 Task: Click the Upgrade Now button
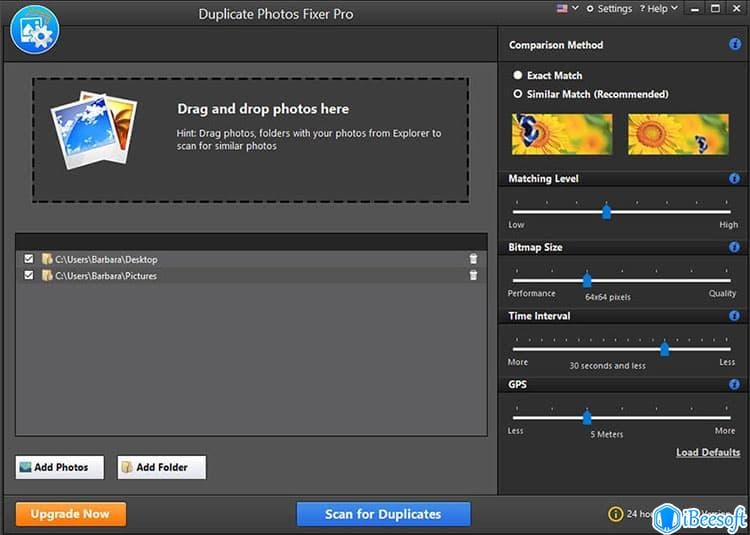(71, 514)
